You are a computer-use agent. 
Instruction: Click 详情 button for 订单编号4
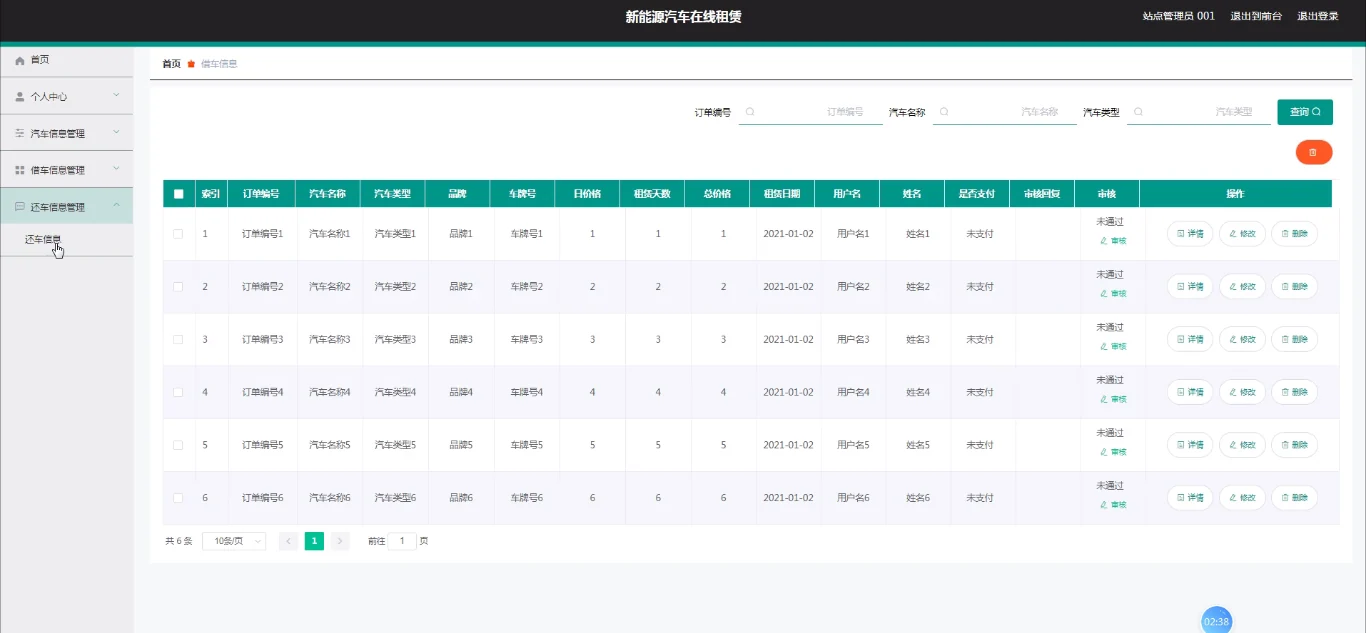pyautogui.click(x=1190, y=392)
